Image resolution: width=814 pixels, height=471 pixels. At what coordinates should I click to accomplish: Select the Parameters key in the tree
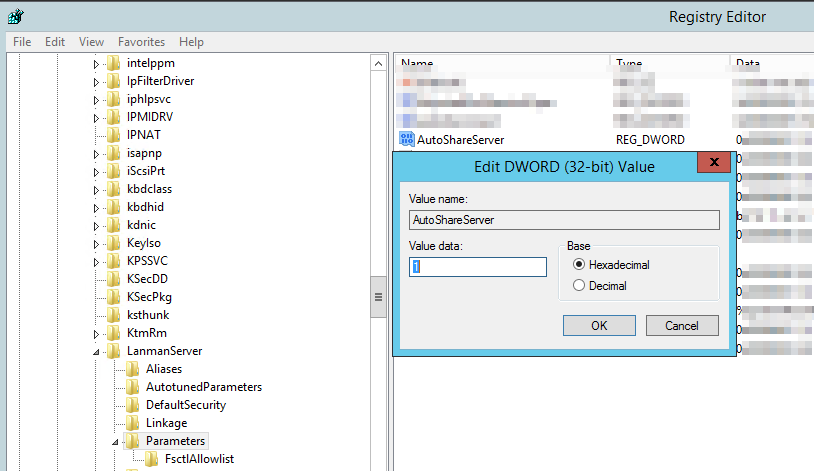point(175,441)
